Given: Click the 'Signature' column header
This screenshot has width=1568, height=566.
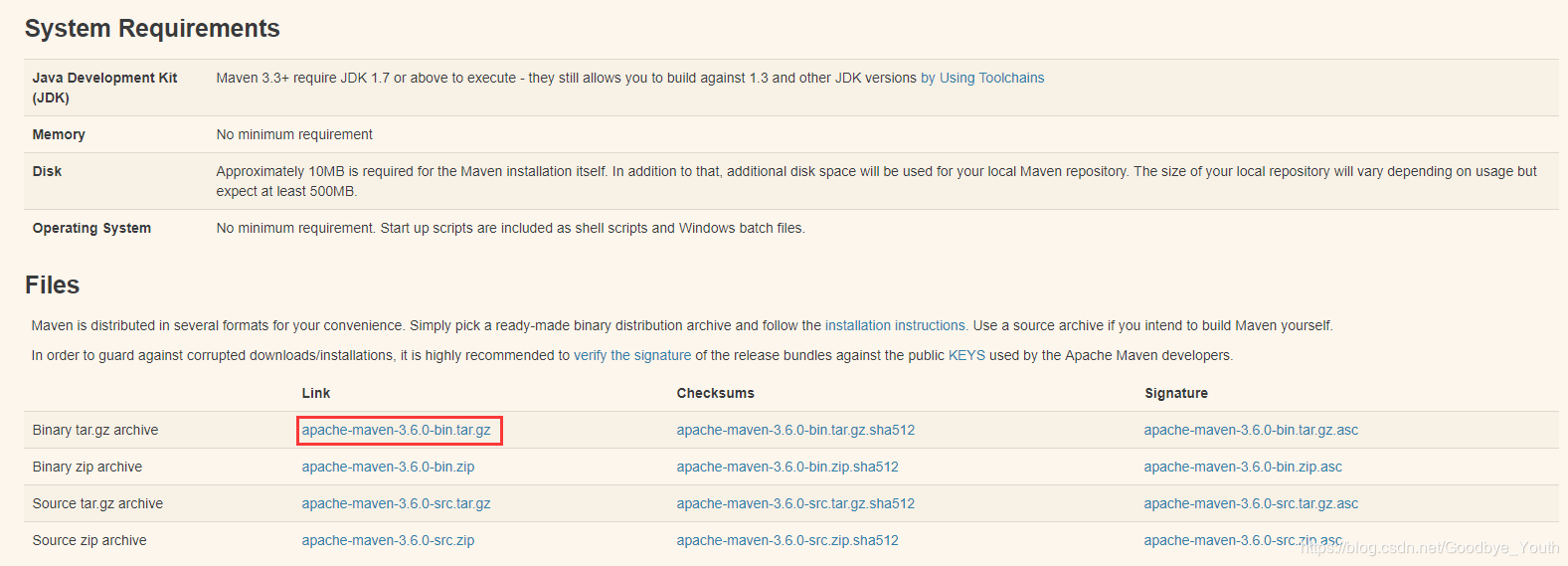Looking at the screenshot, I should [x=1176, y=393].
